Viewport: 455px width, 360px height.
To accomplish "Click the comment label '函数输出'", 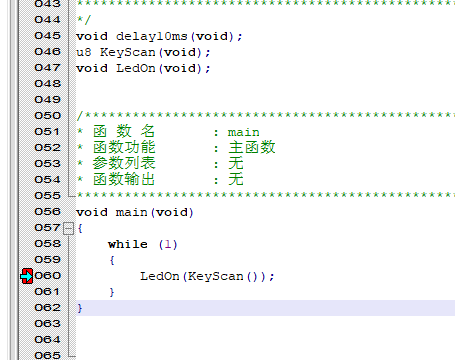I will [124, 179].
